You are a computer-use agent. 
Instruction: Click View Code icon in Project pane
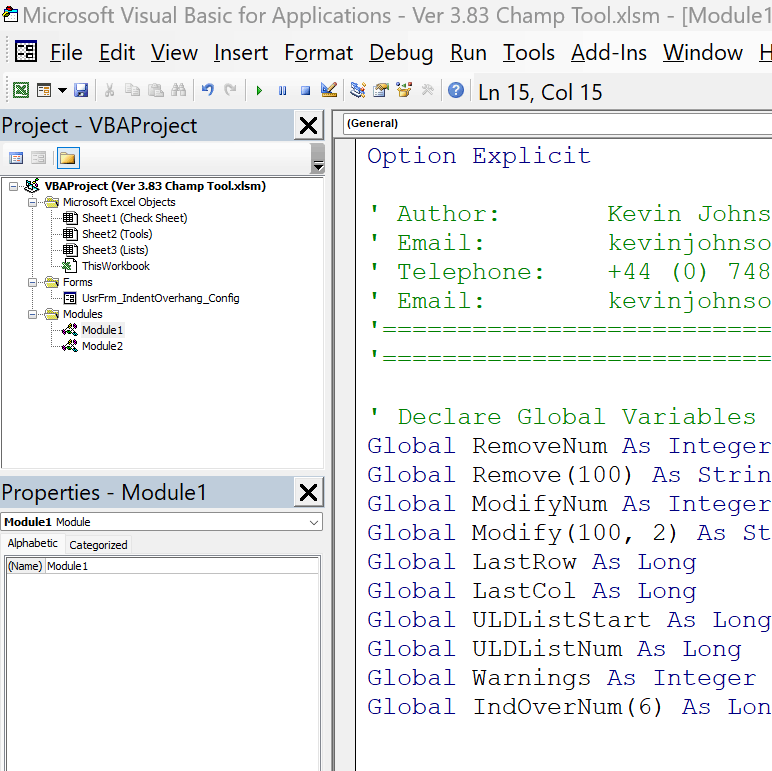pos(16,158)
